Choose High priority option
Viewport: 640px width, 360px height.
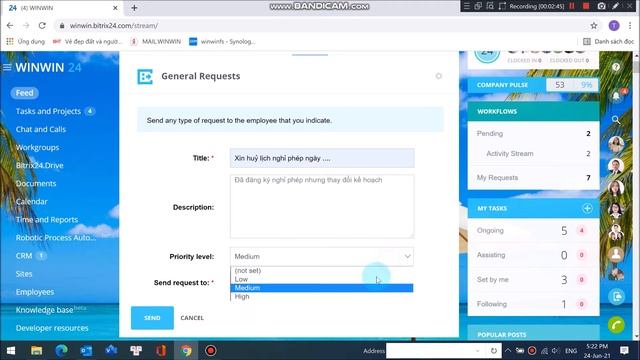pos(322,296)
